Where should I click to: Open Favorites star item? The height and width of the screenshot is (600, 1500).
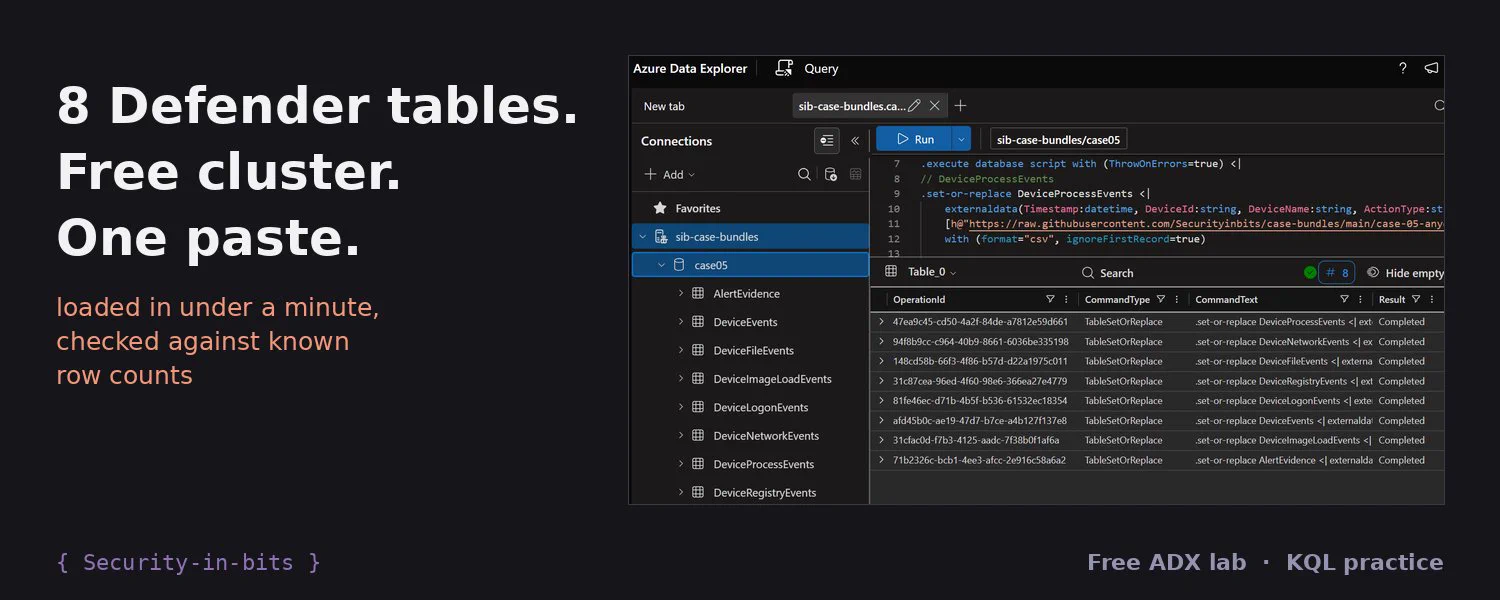pyautogui.click(x=660, y=208)
